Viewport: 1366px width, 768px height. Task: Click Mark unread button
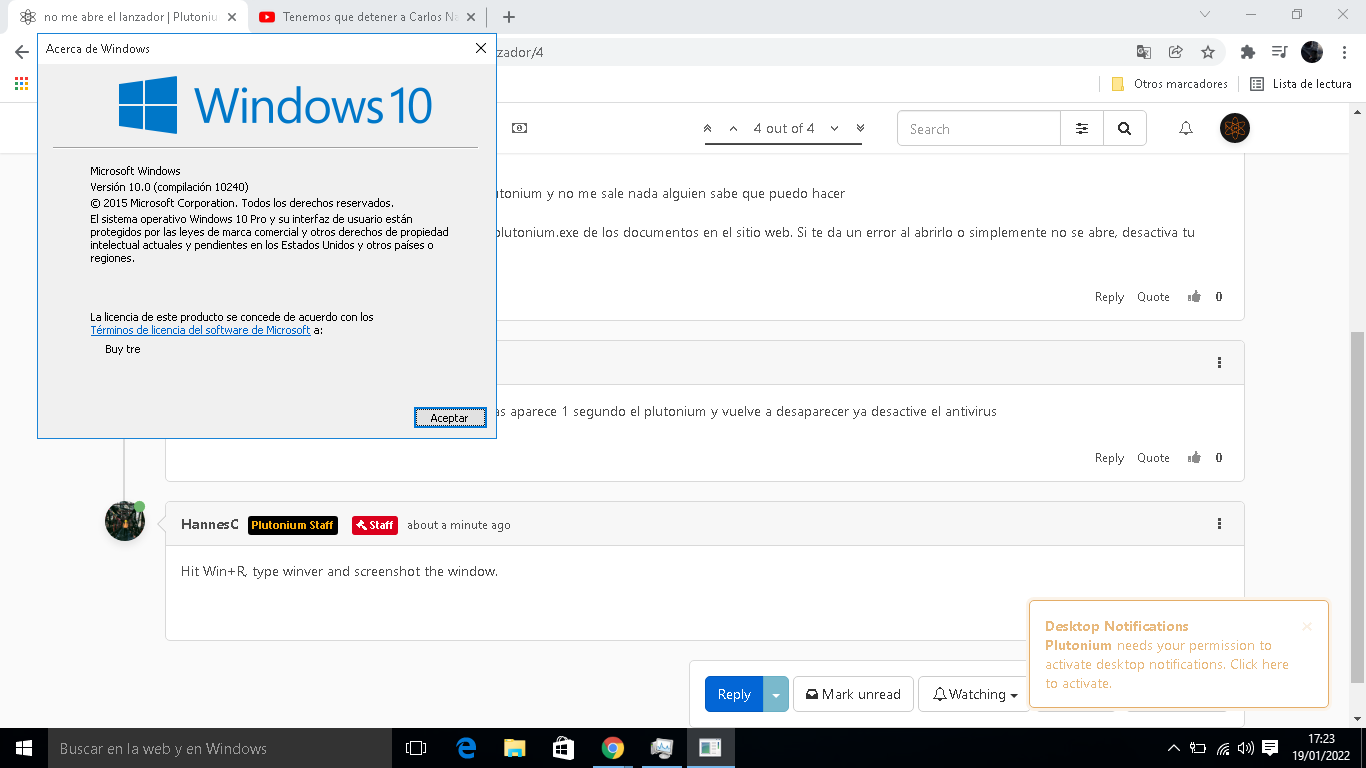(x=853, y=694)
